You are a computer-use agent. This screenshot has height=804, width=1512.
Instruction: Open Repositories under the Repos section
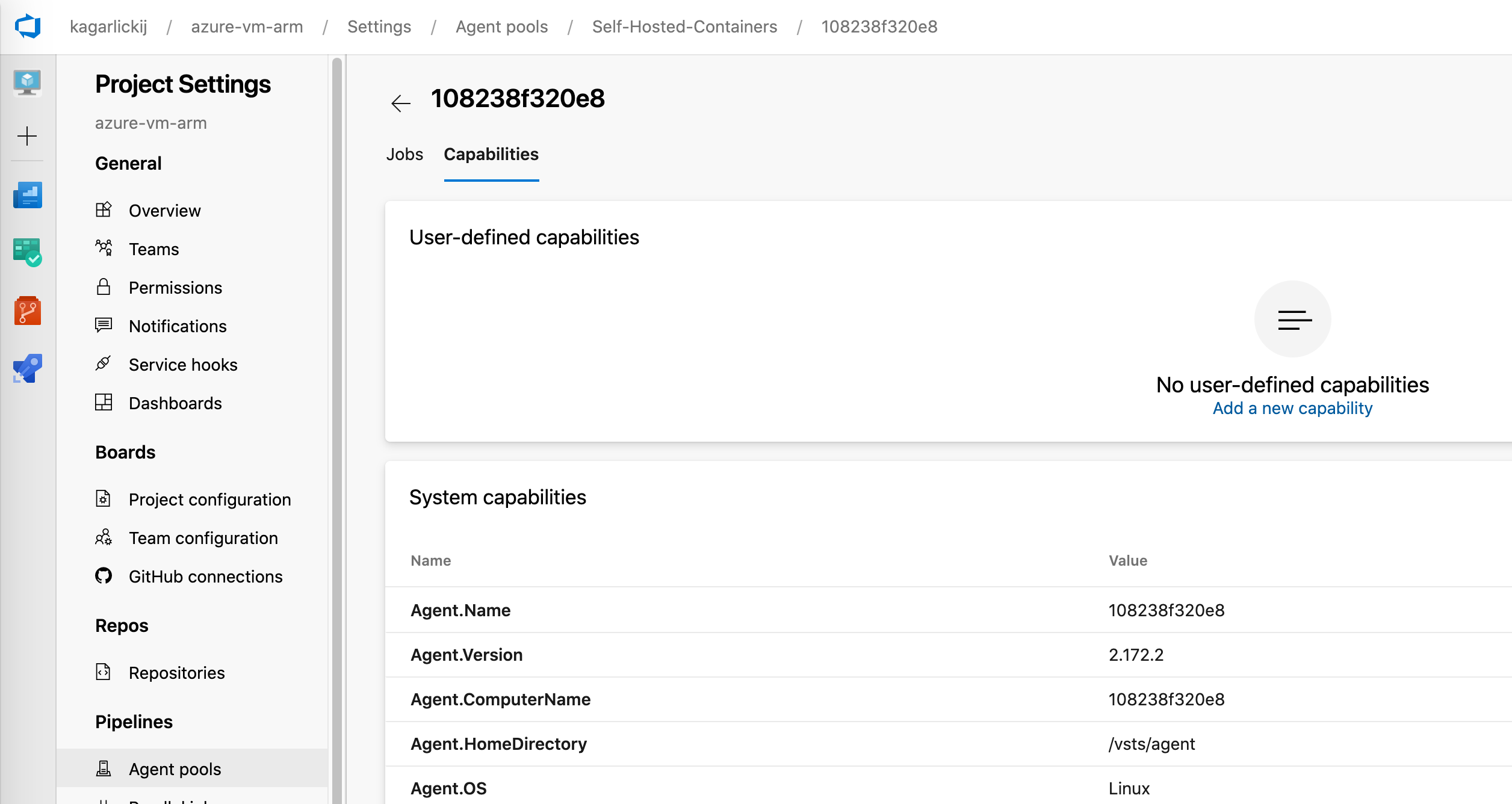(176, 673)
